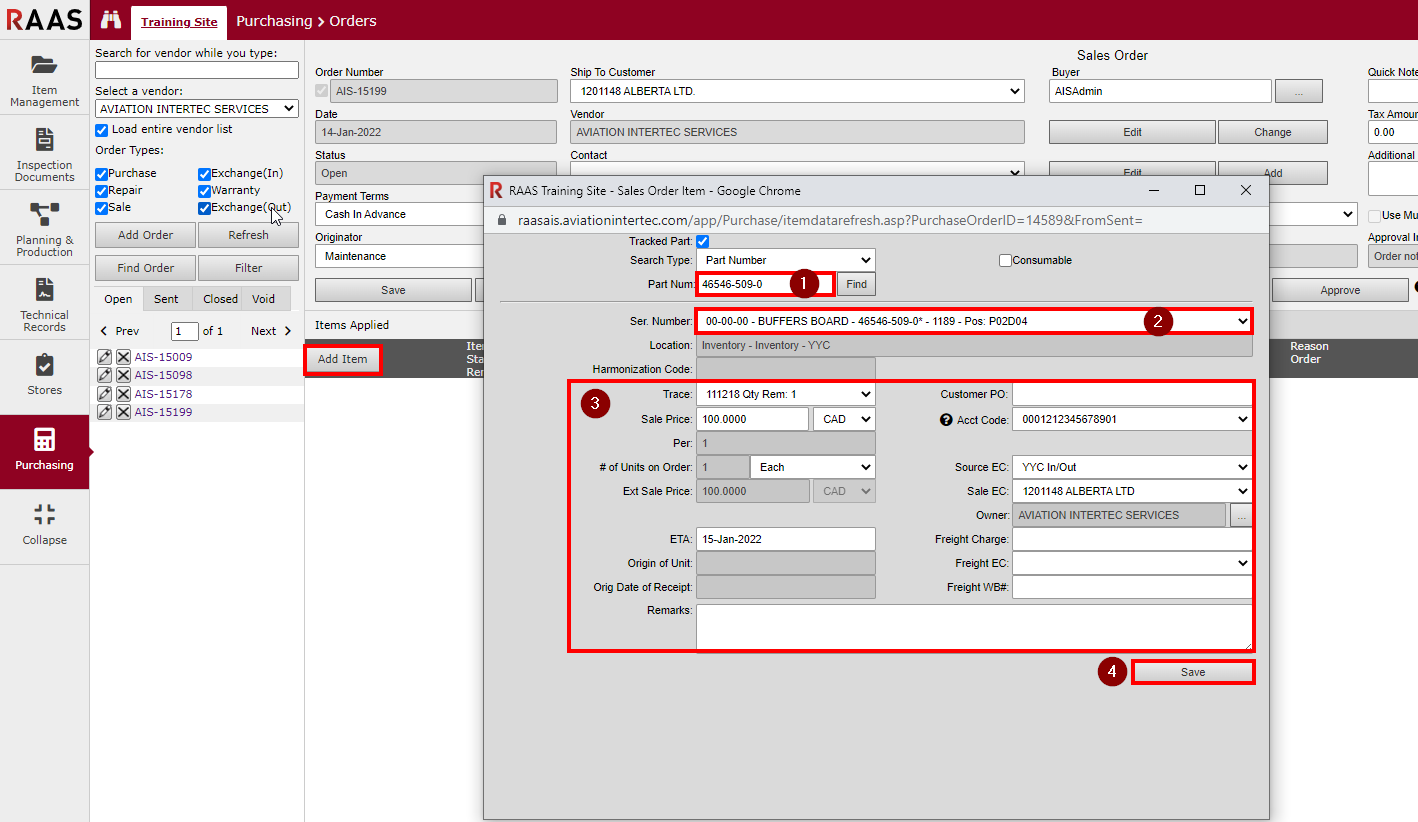Go to Planning & Production
The width and height of the screenshot is (1418, 822).
(44, 228)
